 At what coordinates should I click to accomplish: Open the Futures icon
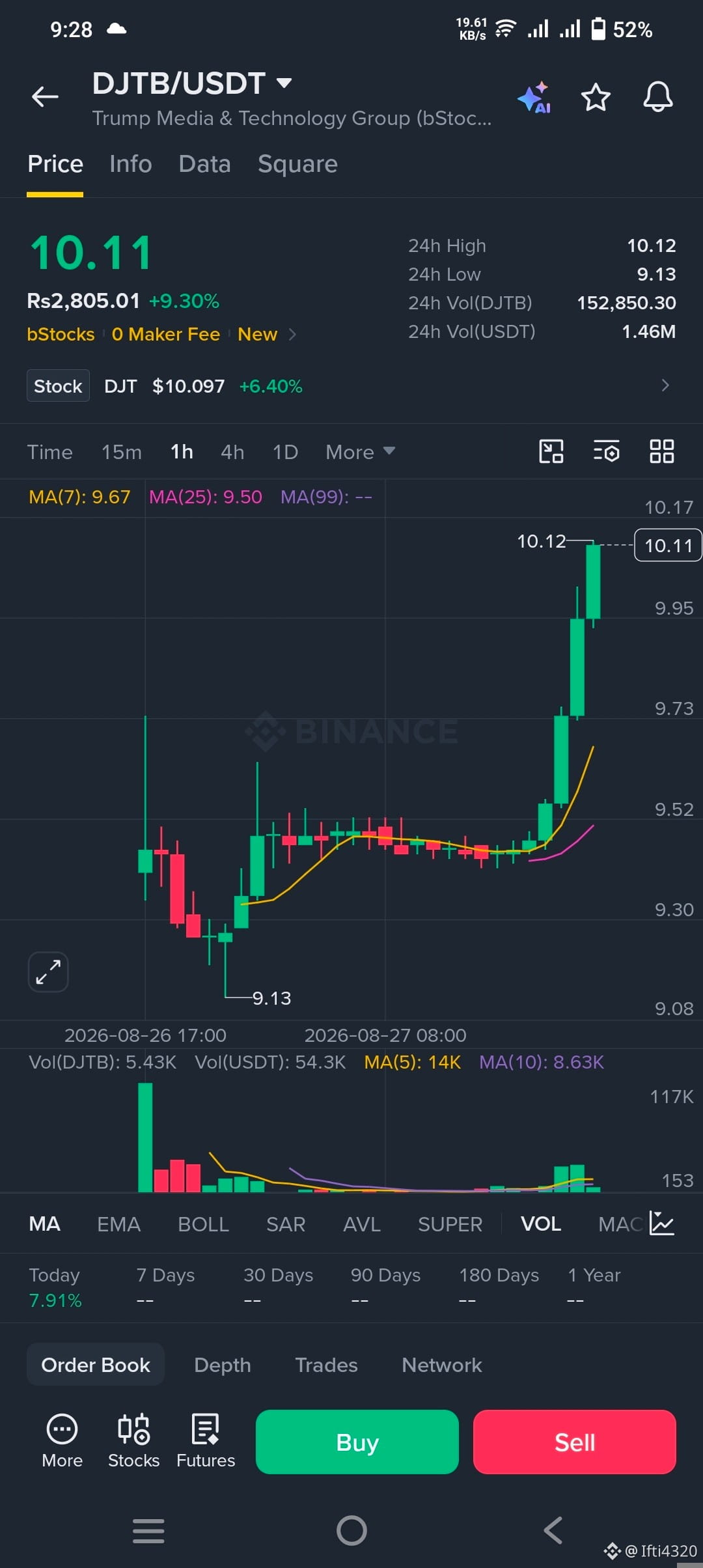point(206,1441)
